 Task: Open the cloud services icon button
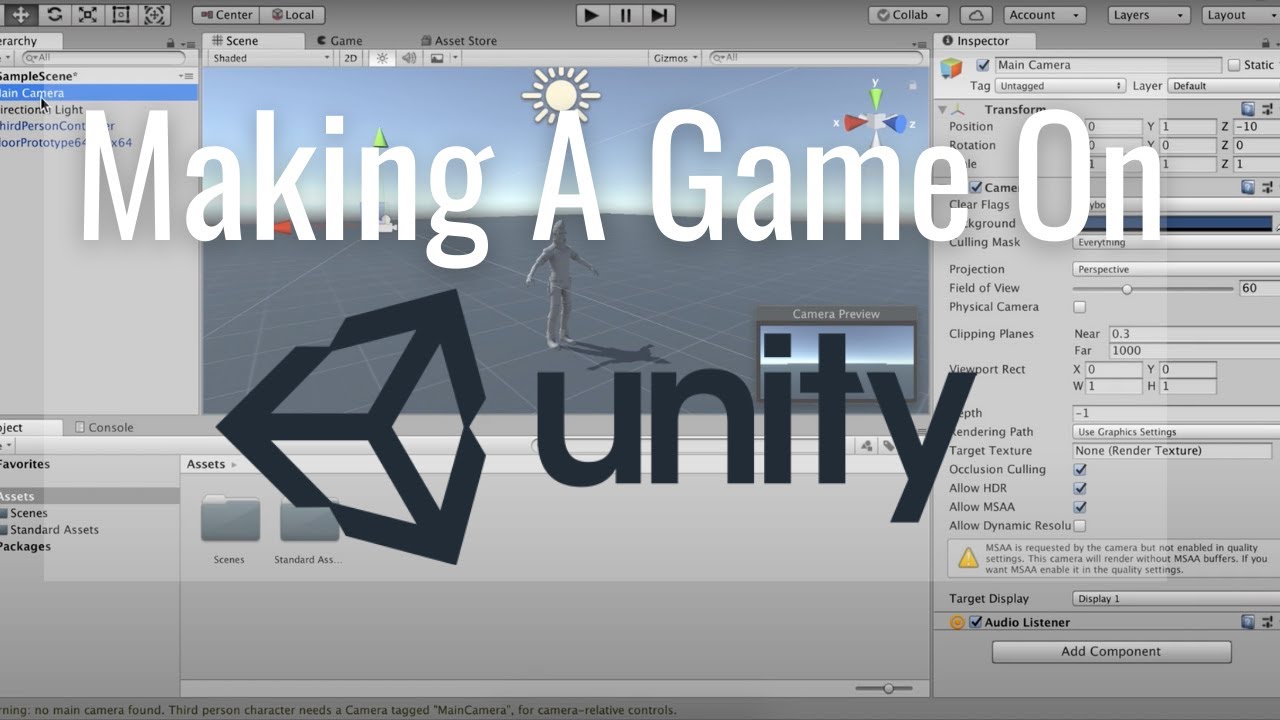point(976,15)
